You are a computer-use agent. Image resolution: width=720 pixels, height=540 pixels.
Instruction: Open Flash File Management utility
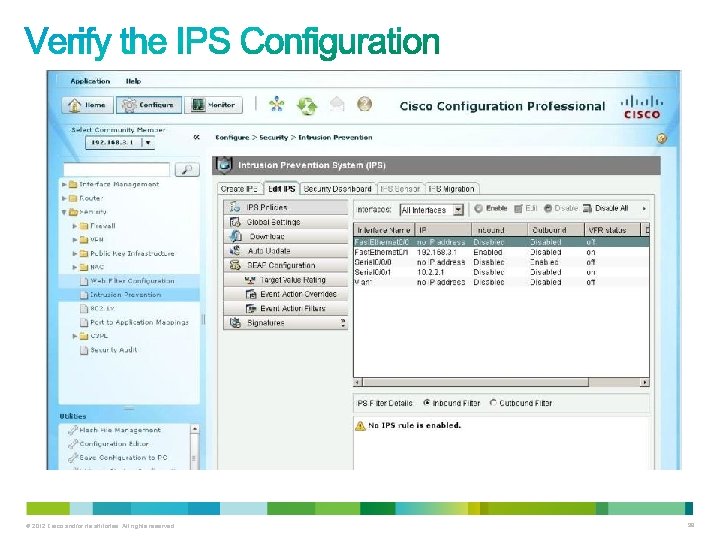(x=115, y=430)
